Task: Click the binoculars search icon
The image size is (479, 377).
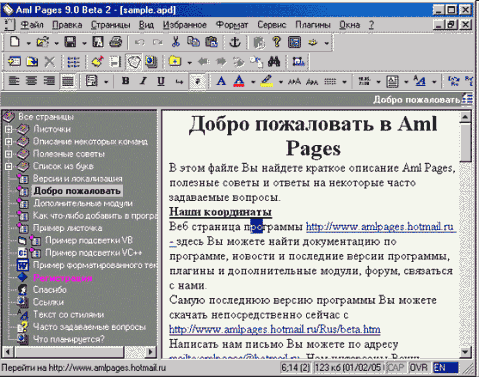Action: point(274,62)
